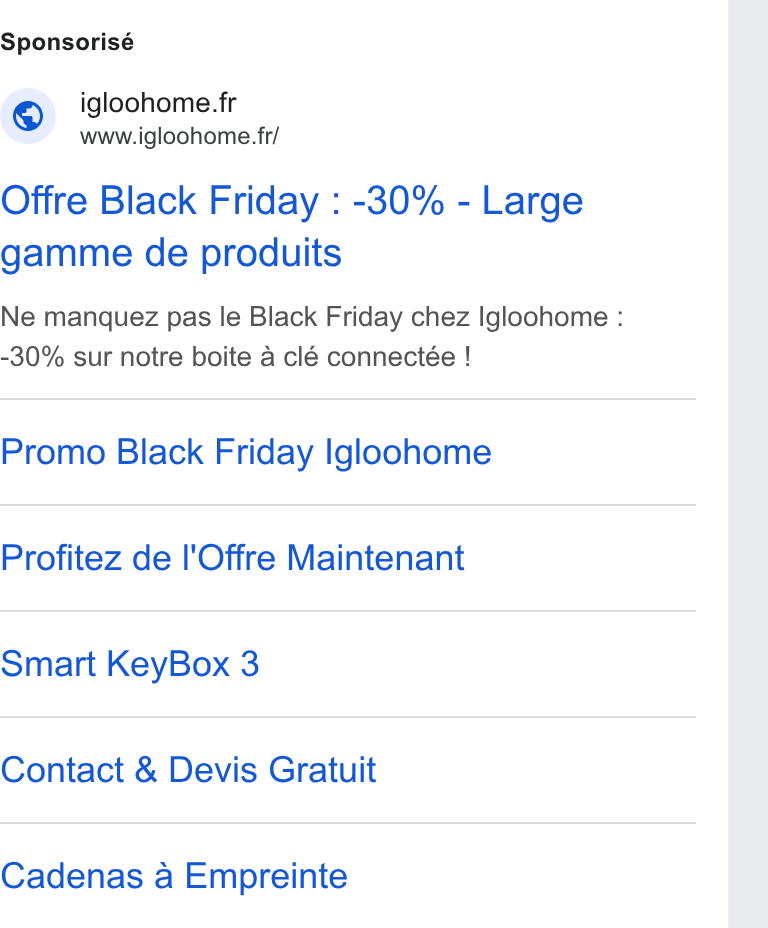Viewport: 768px width, 928px height.
Task: Click the word 'Large' in the headline
Action: click(533, 202)
